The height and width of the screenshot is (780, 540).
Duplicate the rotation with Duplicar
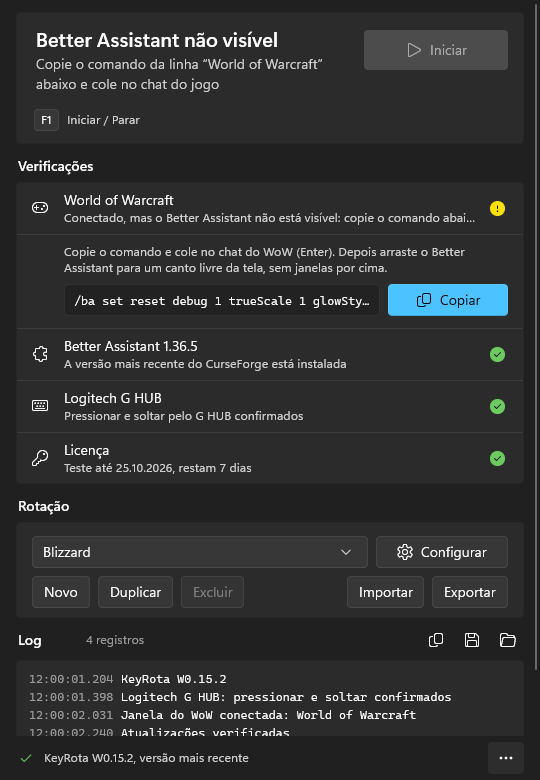click(x=135, y=592)
